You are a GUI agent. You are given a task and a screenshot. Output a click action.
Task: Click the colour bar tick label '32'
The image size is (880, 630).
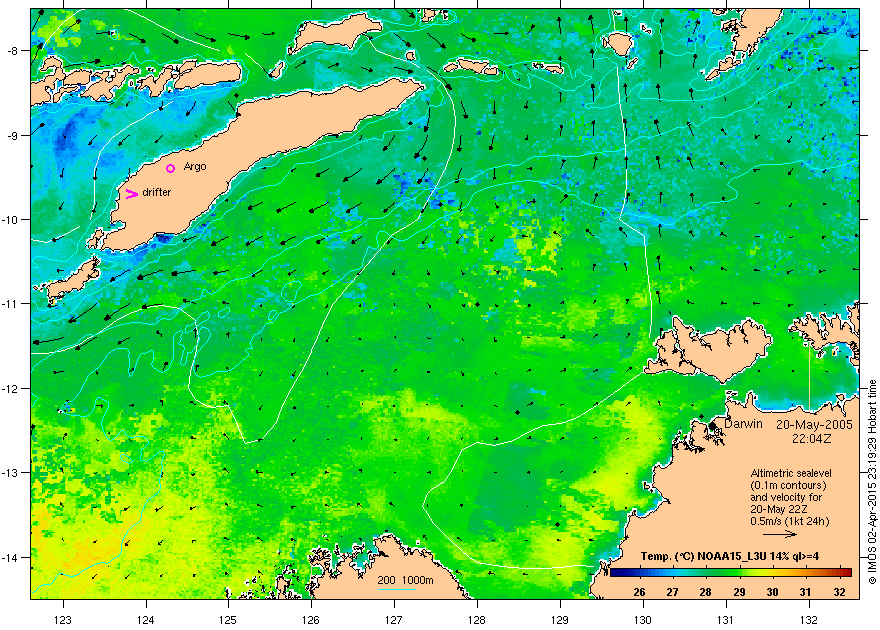tap(839, 592)
